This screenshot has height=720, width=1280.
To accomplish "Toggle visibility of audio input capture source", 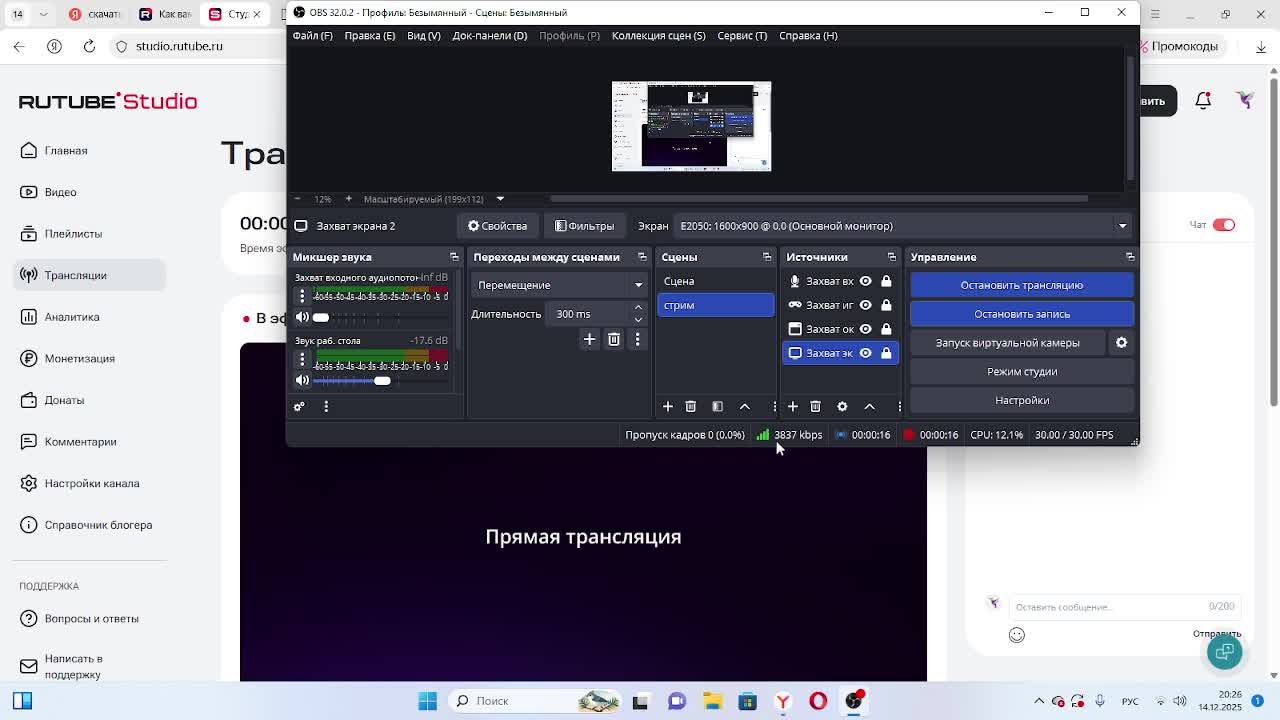I will 865,281.
